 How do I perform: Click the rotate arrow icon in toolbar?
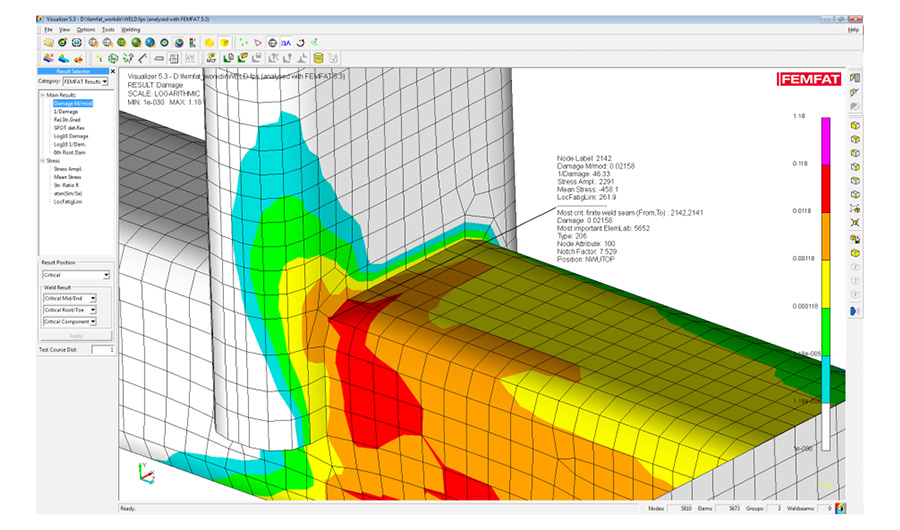[300, 42]
